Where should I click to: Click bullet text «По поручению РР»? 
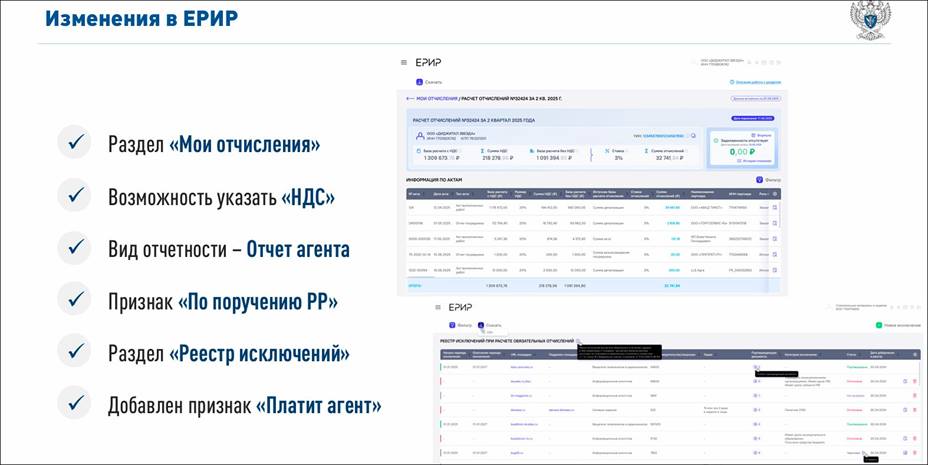click(x=257, y=302)
